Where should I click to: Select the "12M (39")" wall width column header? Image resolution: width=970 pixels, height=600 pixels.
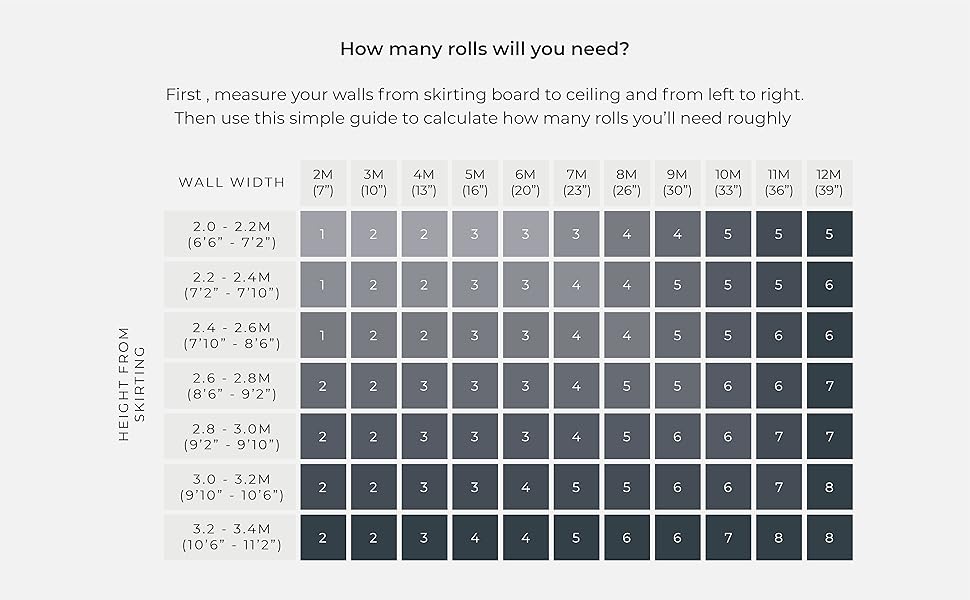(829, 182)
